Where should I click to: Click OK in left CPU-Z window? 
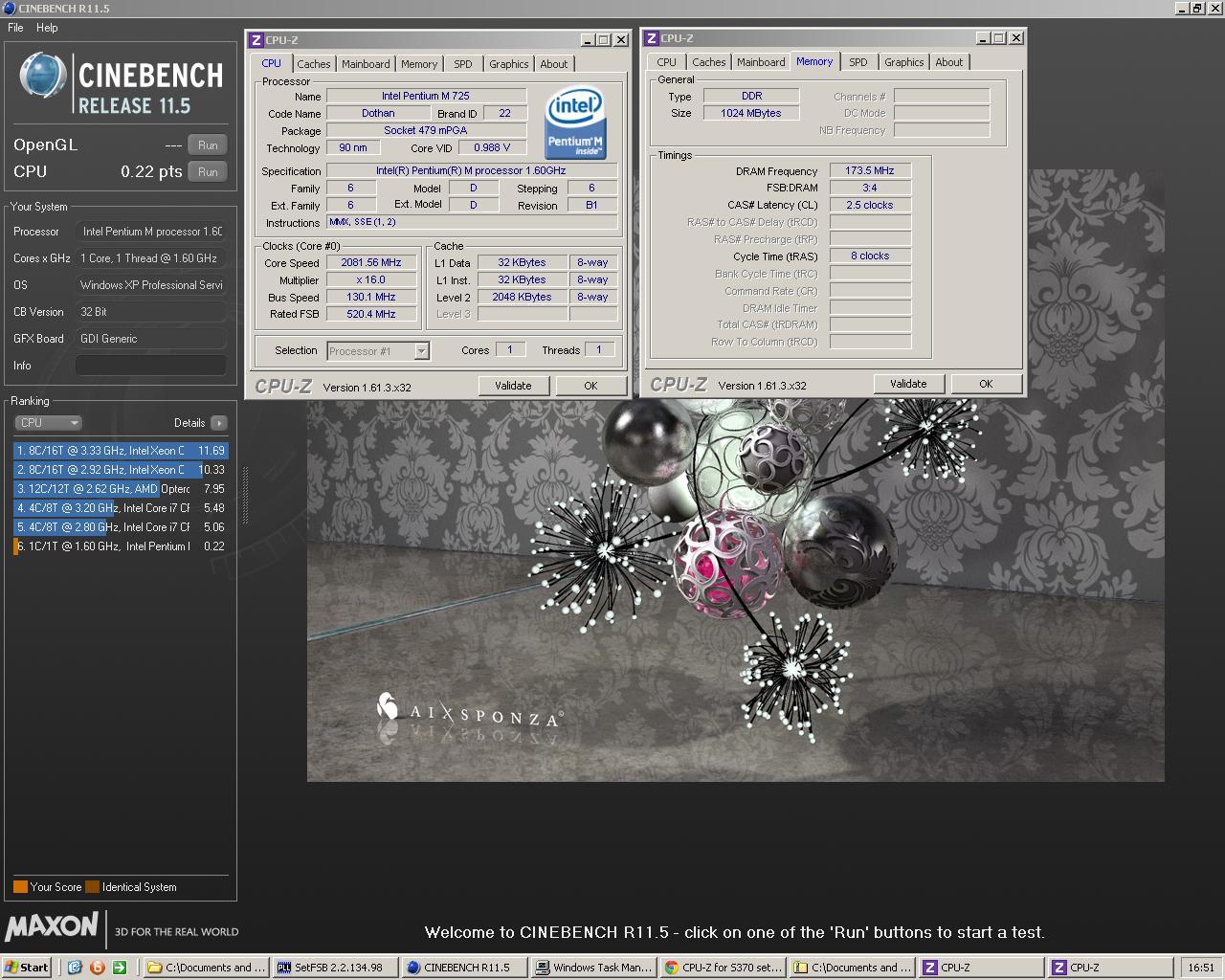[x=590, y=386]
